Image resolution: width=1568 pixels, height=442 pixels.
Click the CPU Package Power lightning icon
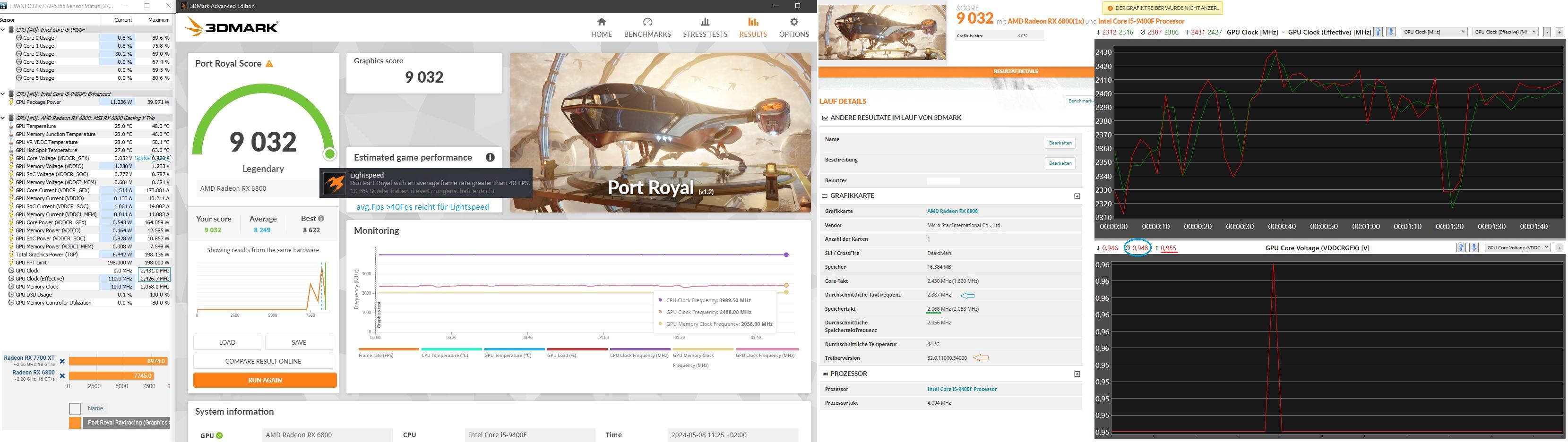(x=11, y=102)
